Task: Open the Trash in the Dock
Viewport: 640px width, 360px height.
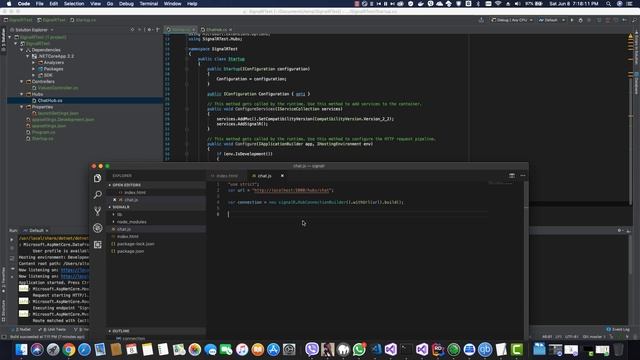Action: (618, 349)
